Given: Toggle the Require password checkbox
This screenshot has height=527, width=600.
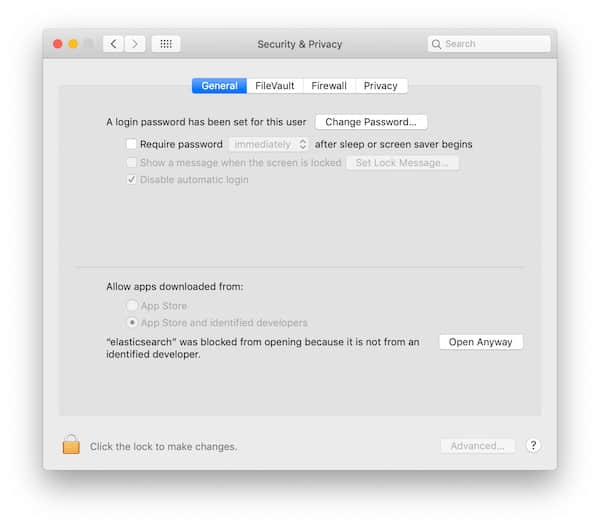Looking at the screenshot, I should click(131, 144).
